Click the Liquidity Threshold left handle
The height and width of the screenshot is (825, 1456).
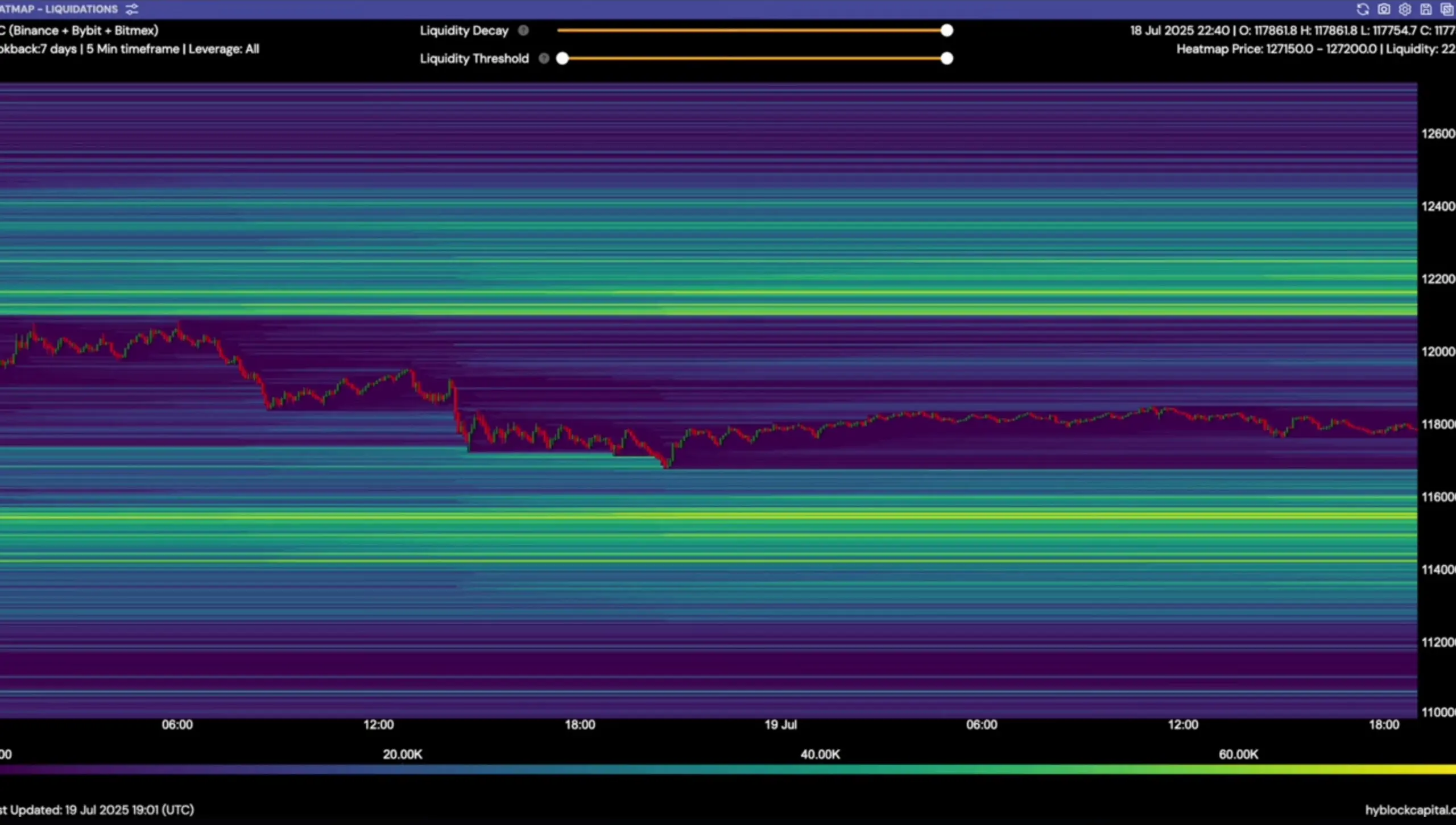pyautogui.click(x=562, y=59)
